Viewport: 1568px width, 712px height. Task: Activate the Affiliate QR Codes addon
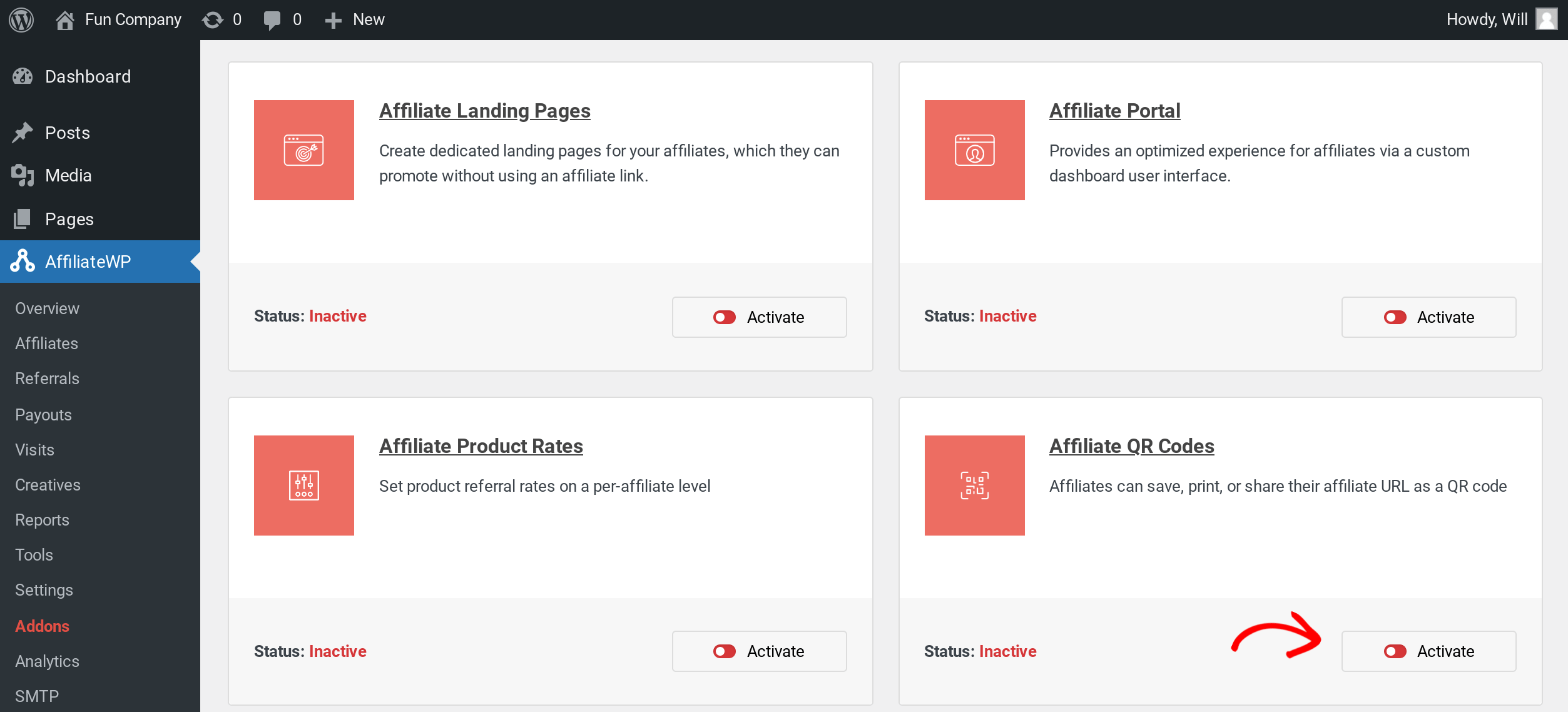(x=1428, y=651)
